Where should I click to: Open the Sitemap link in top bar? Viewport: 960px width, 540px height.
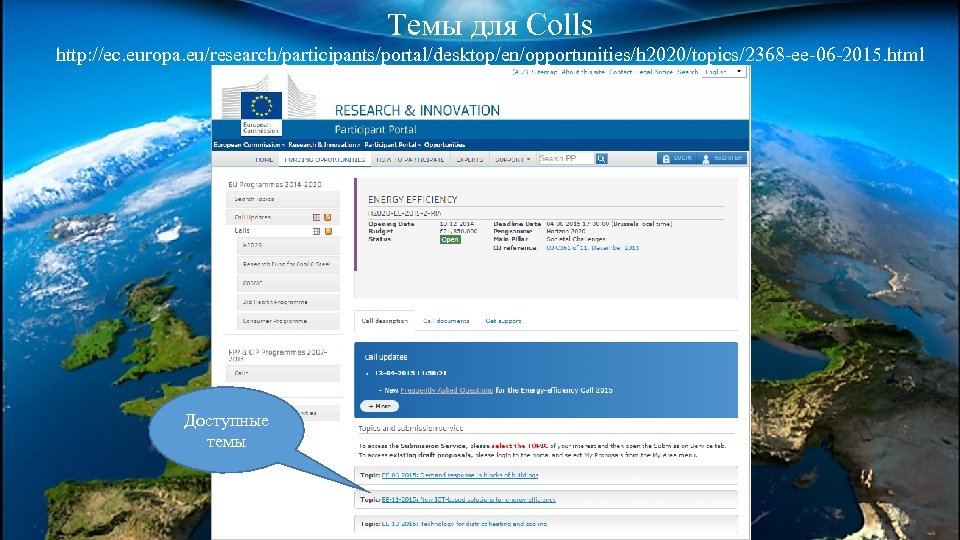(544, 72)
